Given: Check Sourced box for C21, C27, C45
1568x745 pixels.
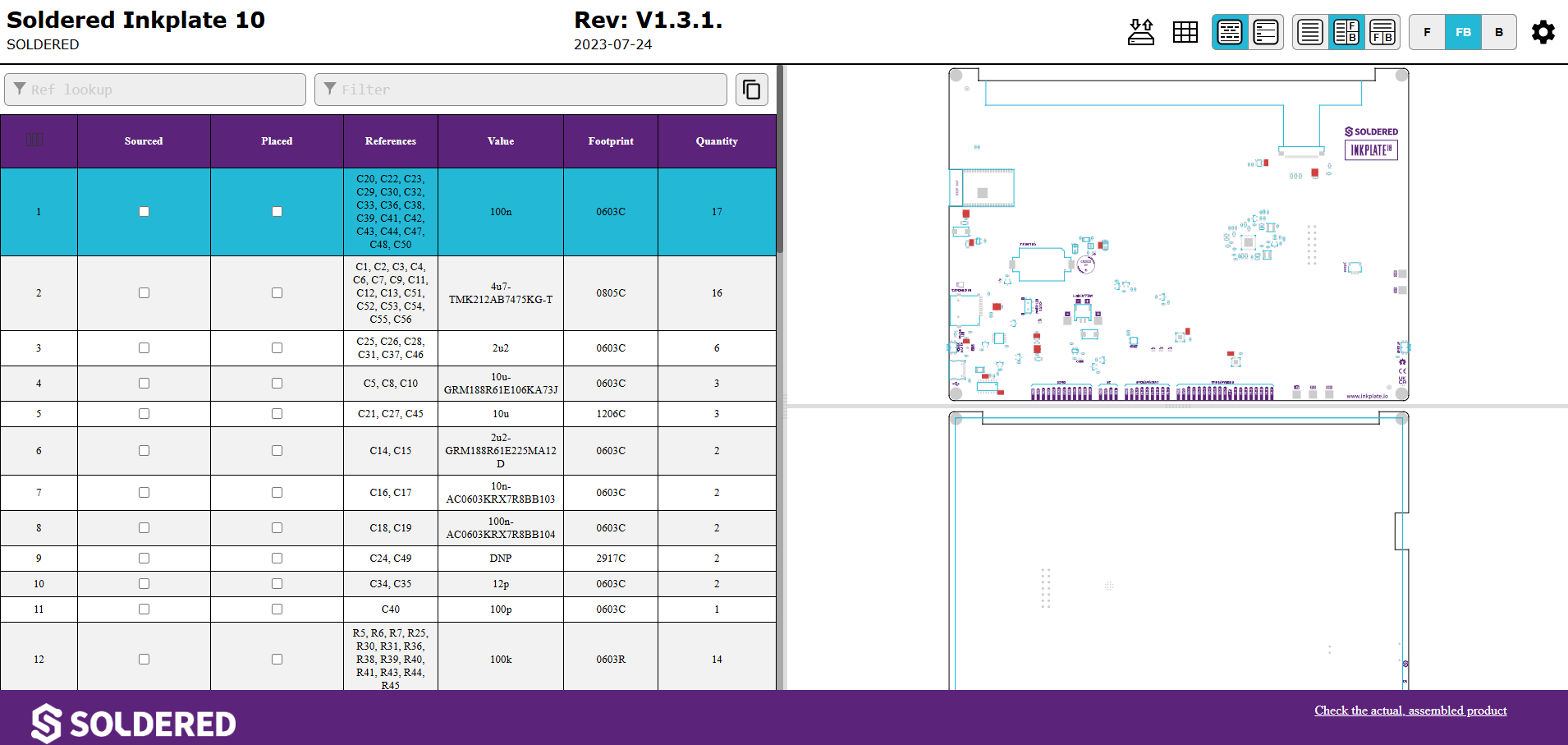Looking at the screenshot, I should point(144,414).
